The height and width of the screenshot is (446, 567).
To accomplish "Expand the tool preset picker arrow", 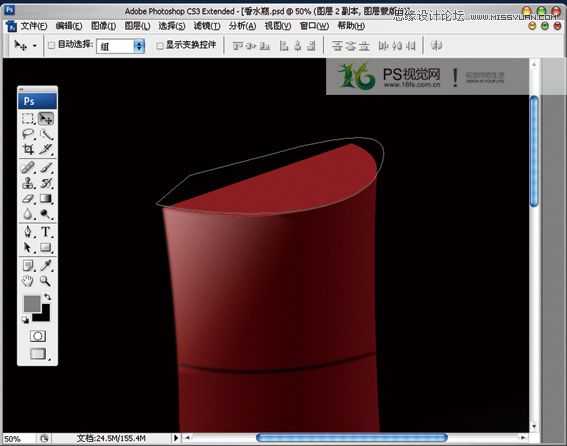I will pos(35,46).
